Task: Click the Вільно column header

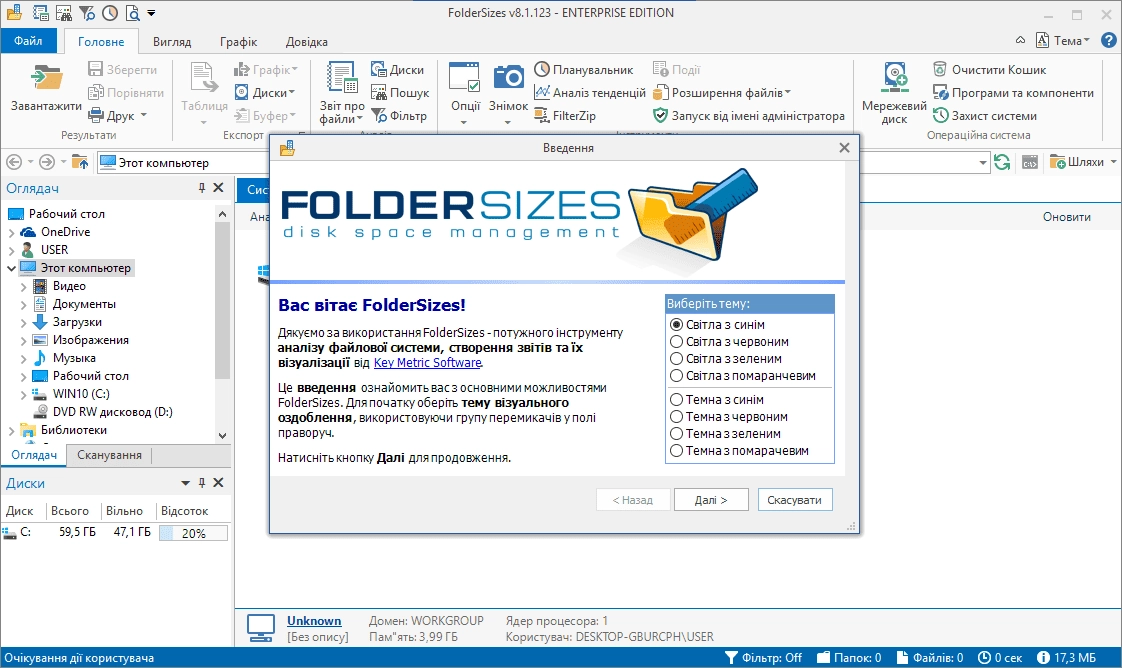Action: pos(125,511)
